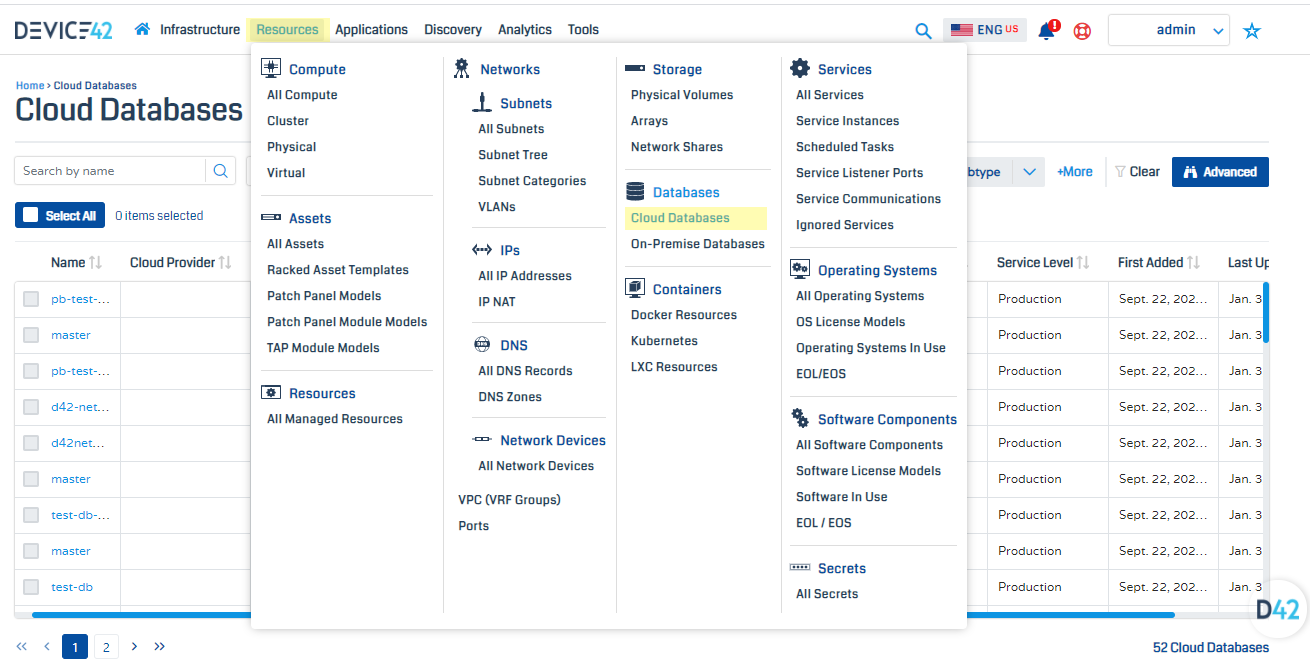The image size is (1310, 668).
Task: Click the Containers section icon
Action: pyautogui.click(x=635, y=288)
